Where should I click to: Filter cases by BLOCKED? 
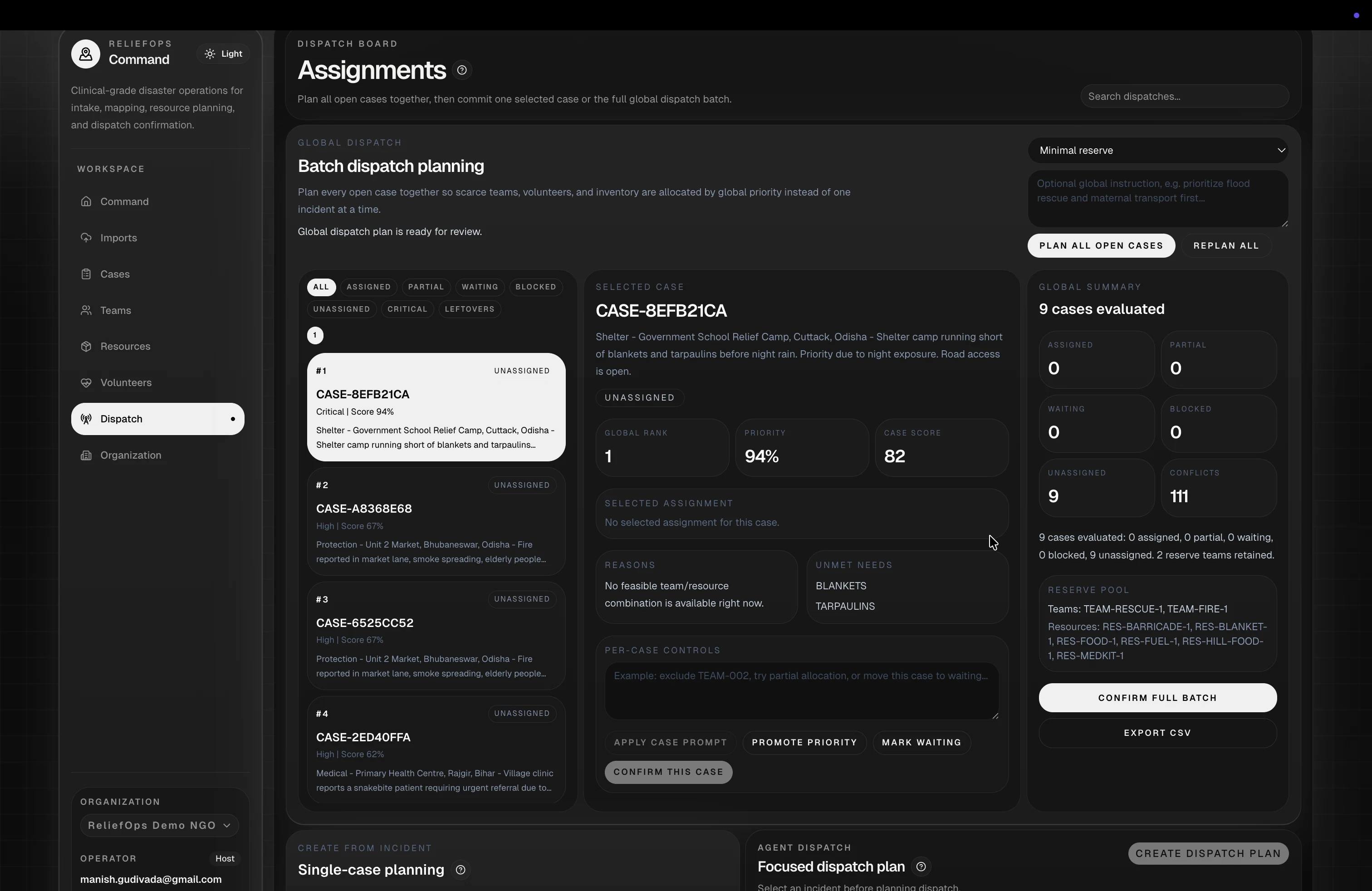(535, 287)
